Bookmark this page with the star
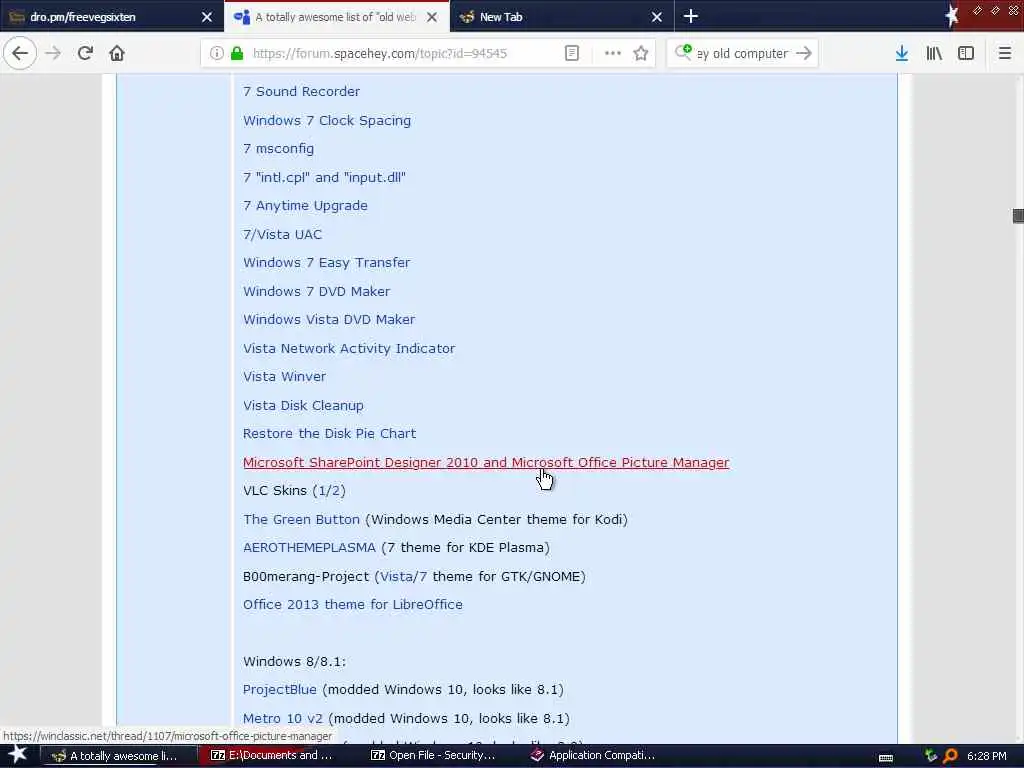Viewport: 1024px width, 768px height. (x=641, y=53)
